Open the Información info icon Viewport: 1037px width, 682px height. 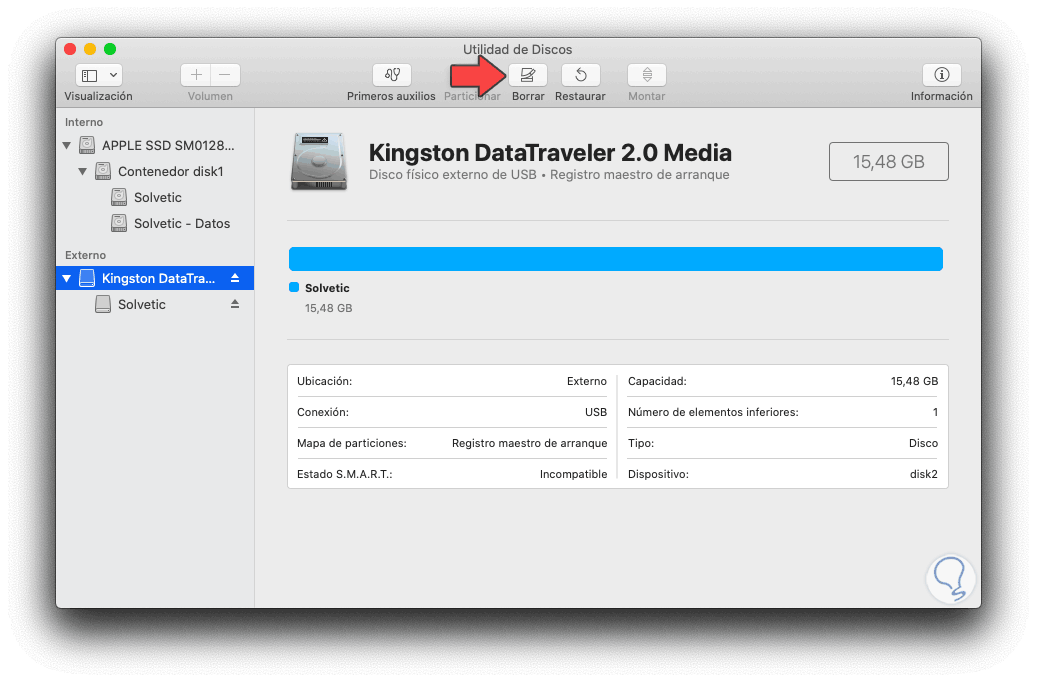click(942, 75)
